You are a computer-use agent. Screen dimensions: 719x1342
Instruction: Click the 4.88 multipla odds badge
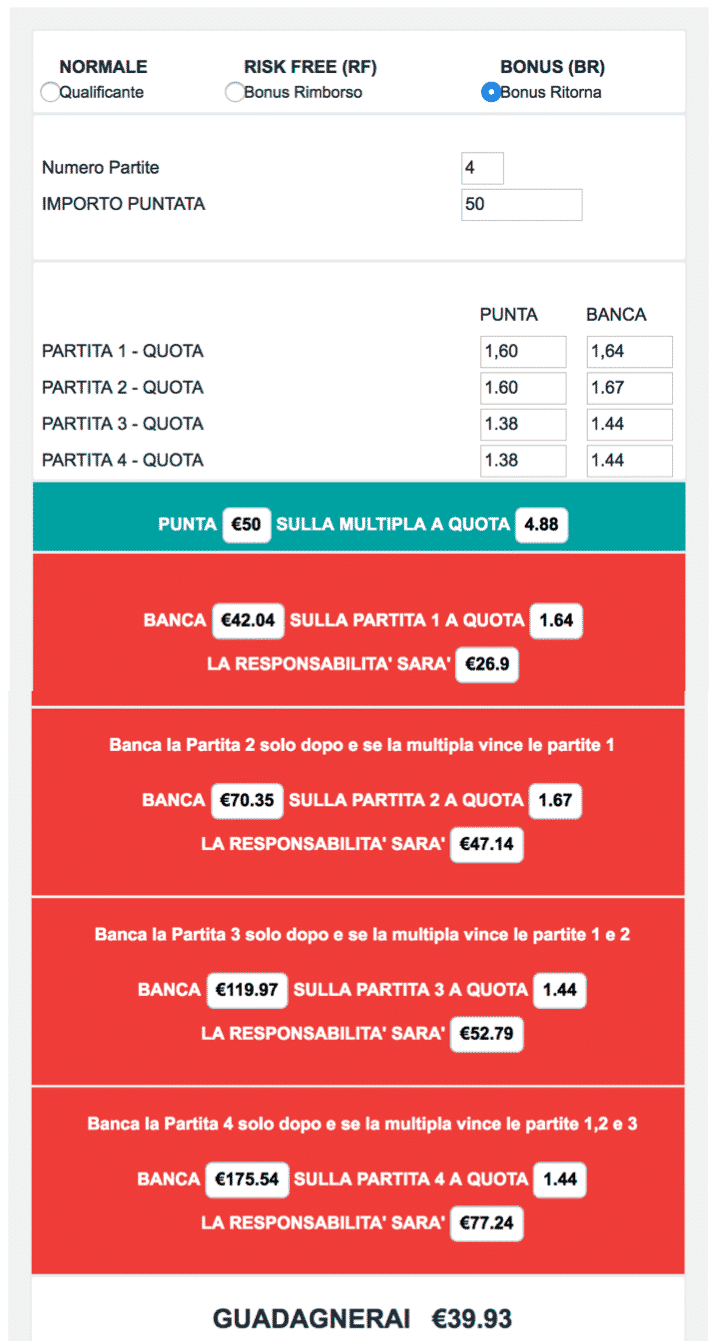click(x=541, y=524)
